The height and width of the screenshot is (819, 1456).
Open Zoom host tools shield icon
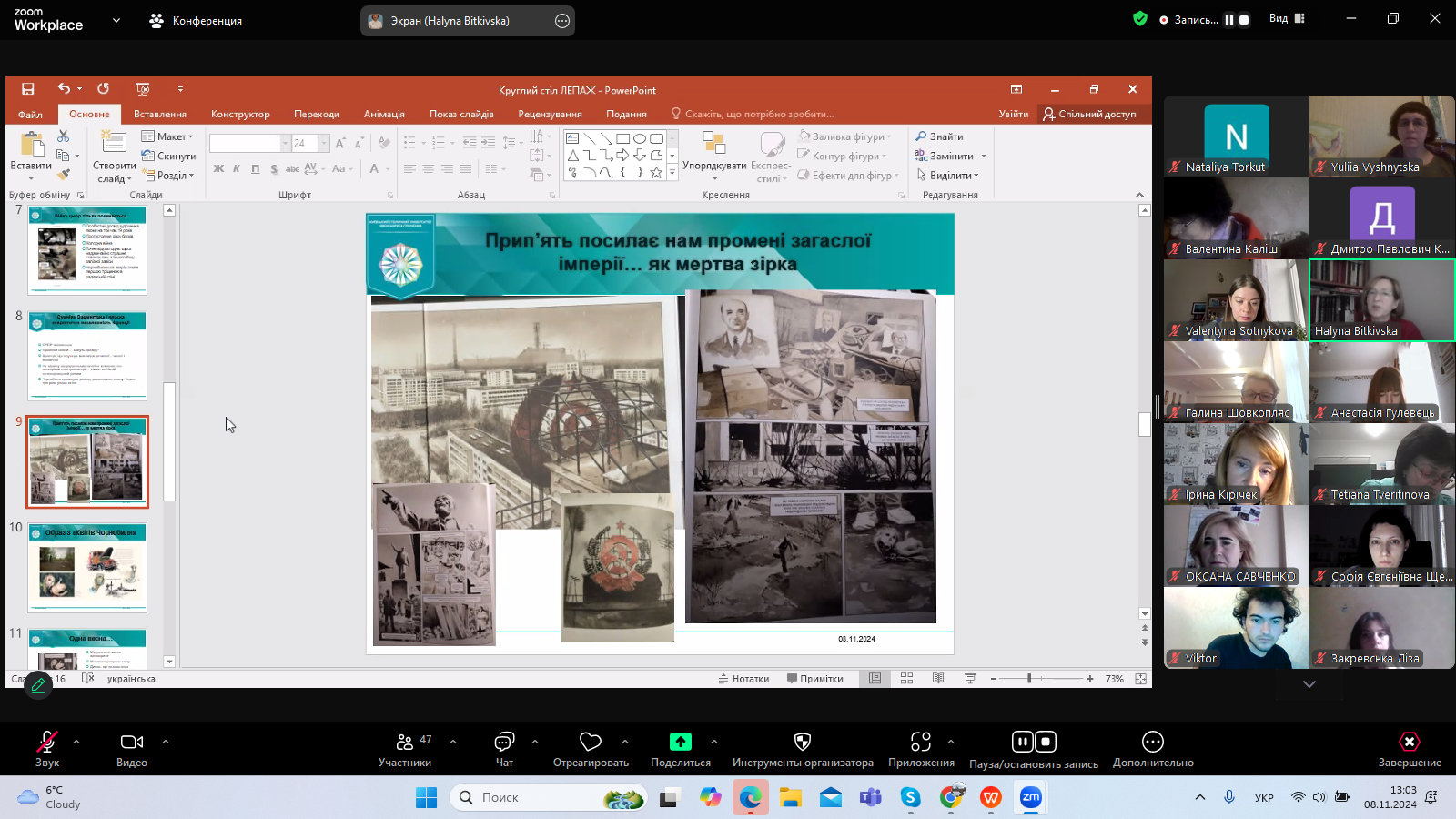(802, 743)
